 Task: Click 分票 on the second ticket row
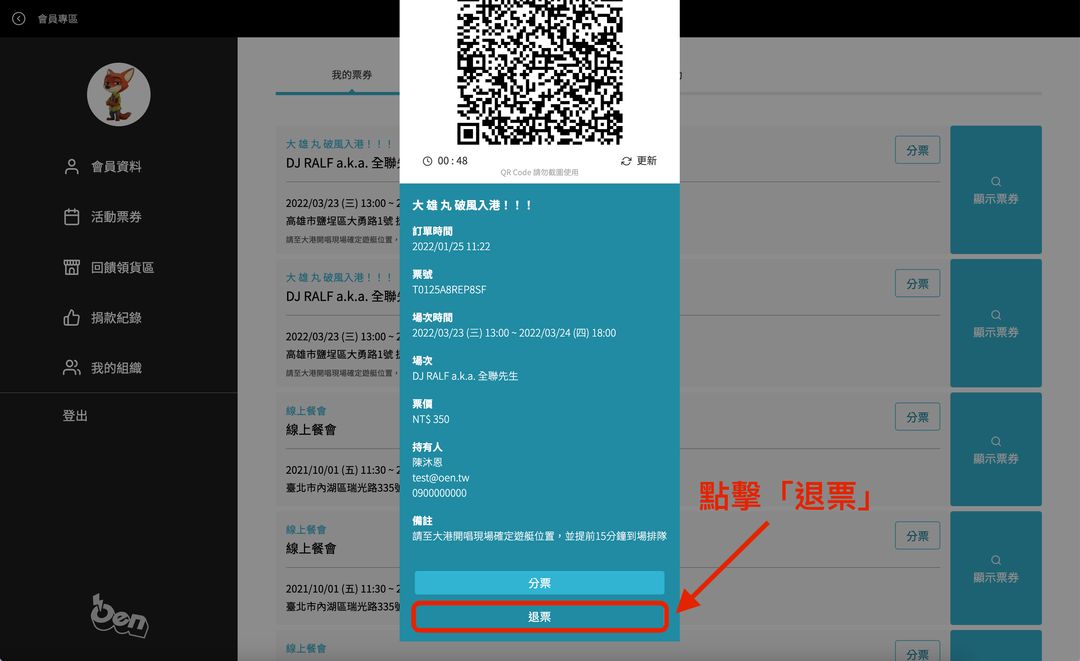click(917, 283)
